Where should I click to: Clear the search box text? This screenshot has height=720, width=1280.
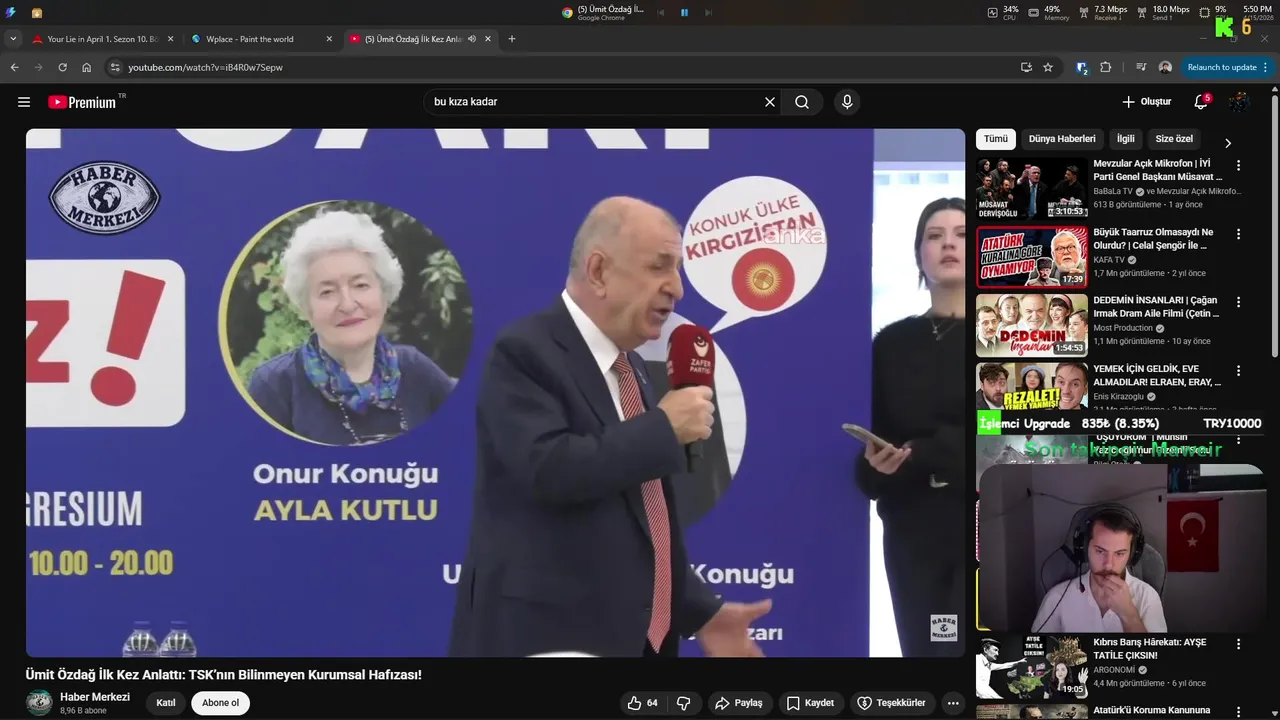pyautogui.click(x=770, y=102)
